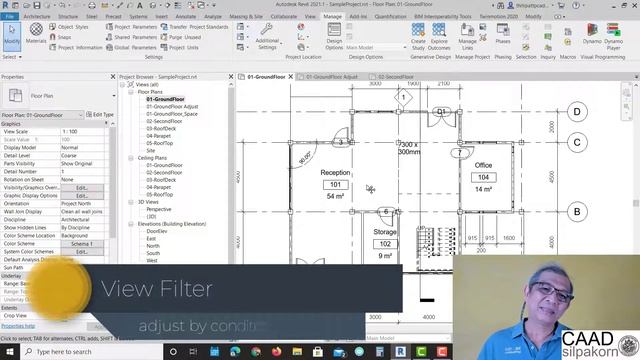Image resolution: width=640 pixels, height=360 pixels.
Task: Open Phases dialog
Action: [503, 33]
